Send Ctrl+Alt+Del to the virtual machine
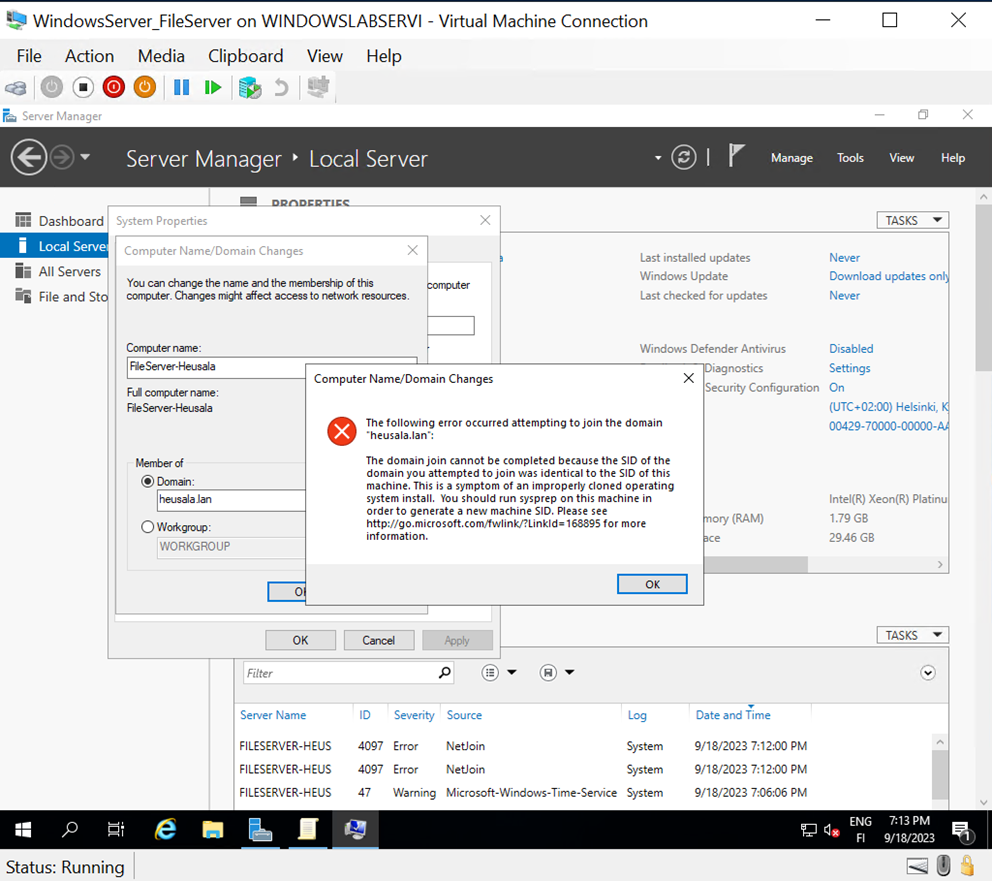The width and height of the screenshot is (992, 881). [16, 87]
